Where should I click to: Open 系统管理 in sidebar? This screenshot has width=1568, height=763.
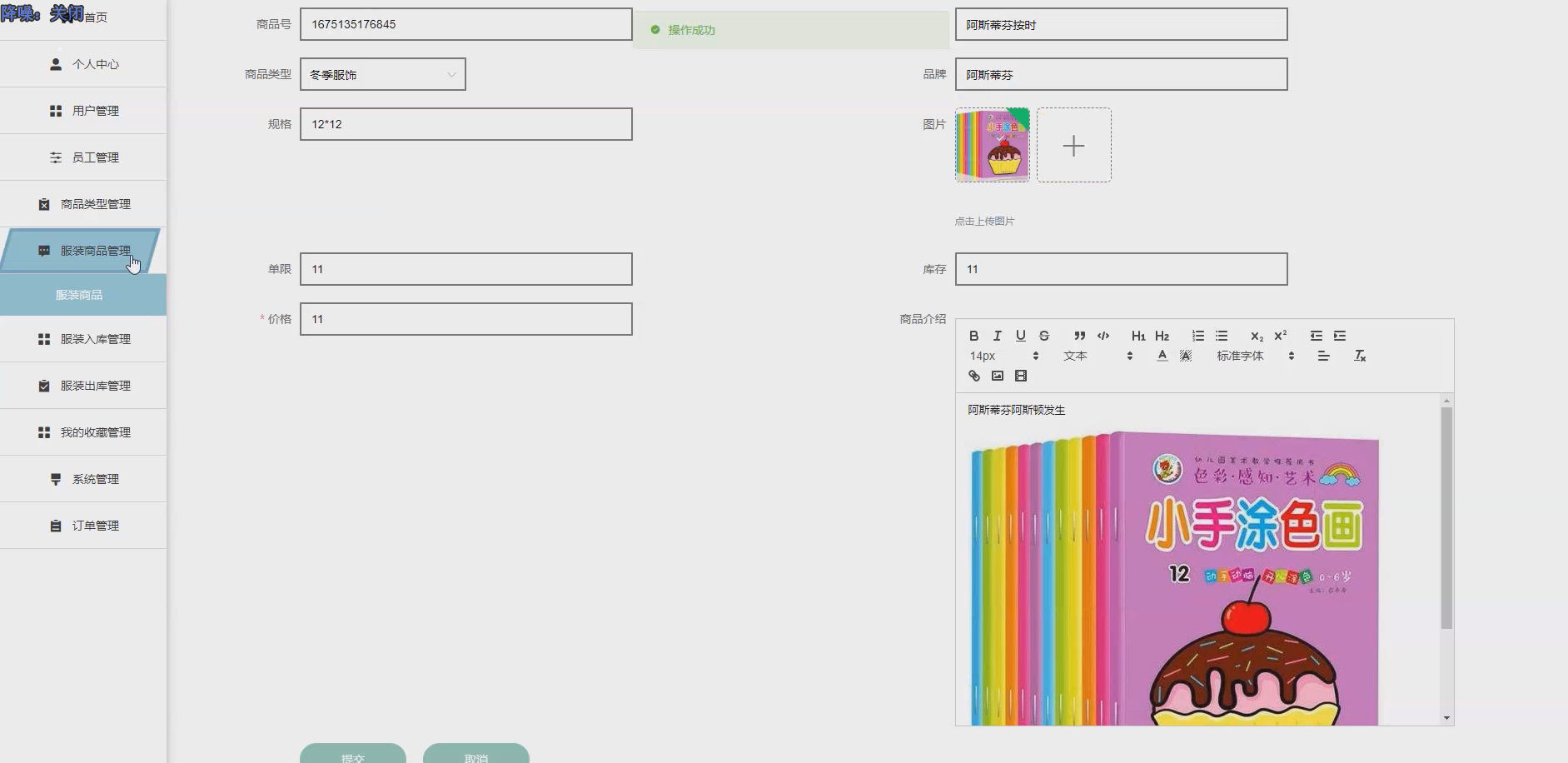[83, 479]
